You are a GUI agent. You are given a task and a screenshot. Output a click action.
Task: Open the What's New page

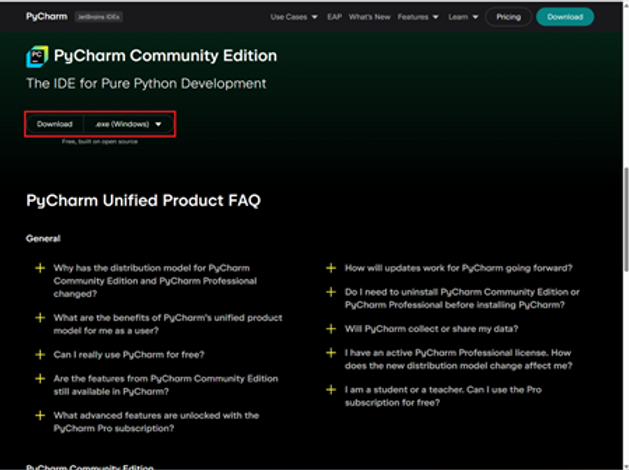pos(369,17)
